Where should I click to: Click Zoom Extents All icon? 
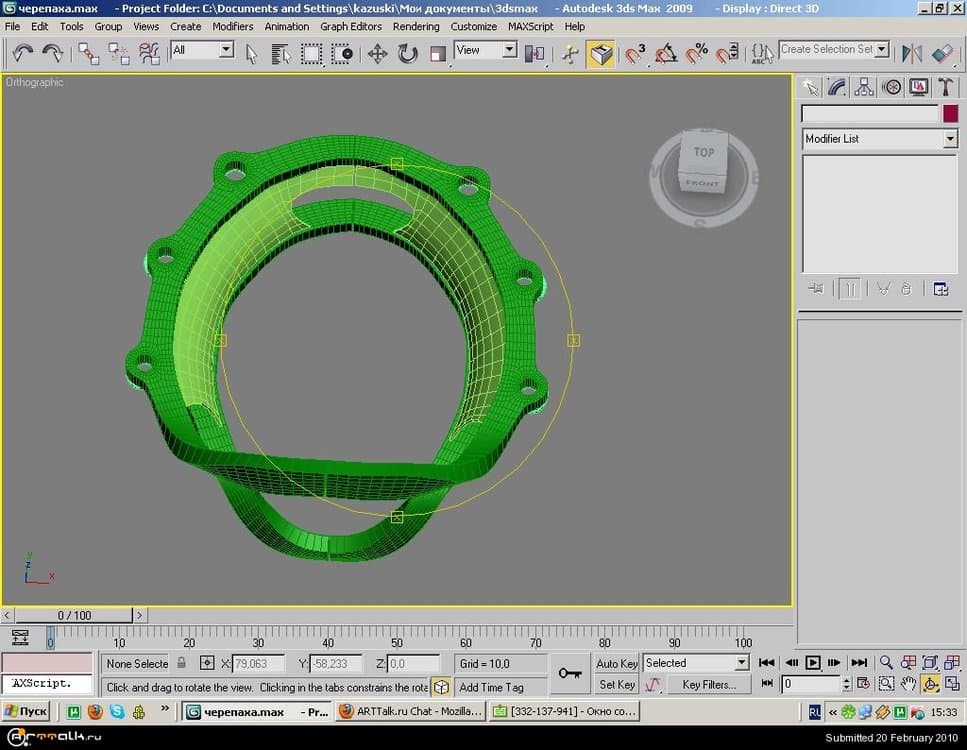click(952, 663)
